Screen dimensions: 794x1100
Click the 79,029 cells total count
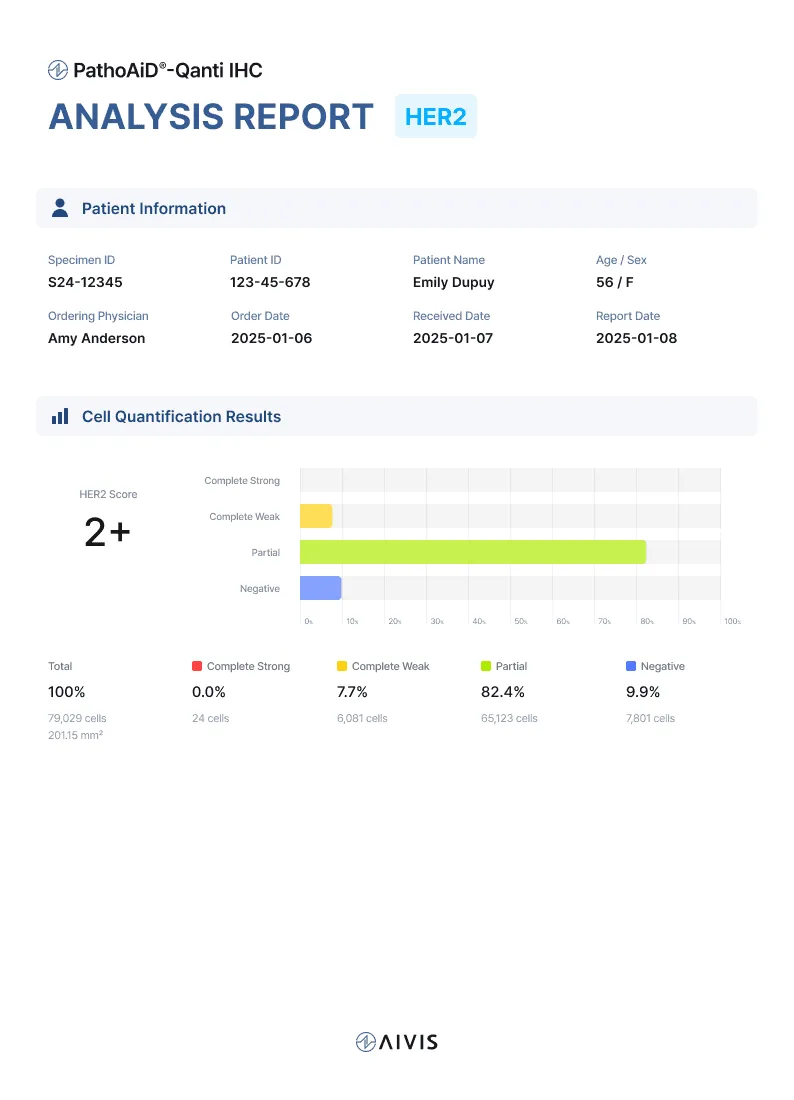tap(77, 718)
